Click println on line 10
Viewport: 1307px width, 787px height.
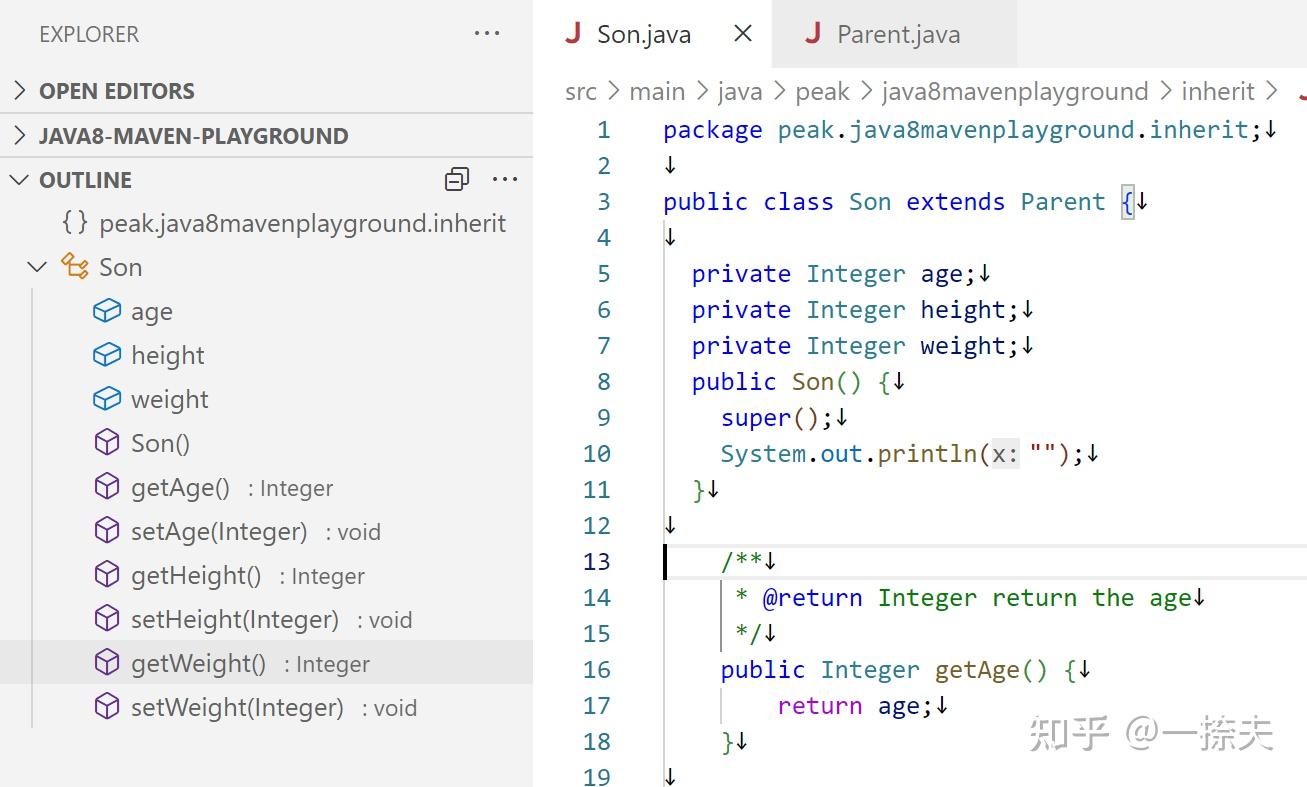tap(927, 454)
